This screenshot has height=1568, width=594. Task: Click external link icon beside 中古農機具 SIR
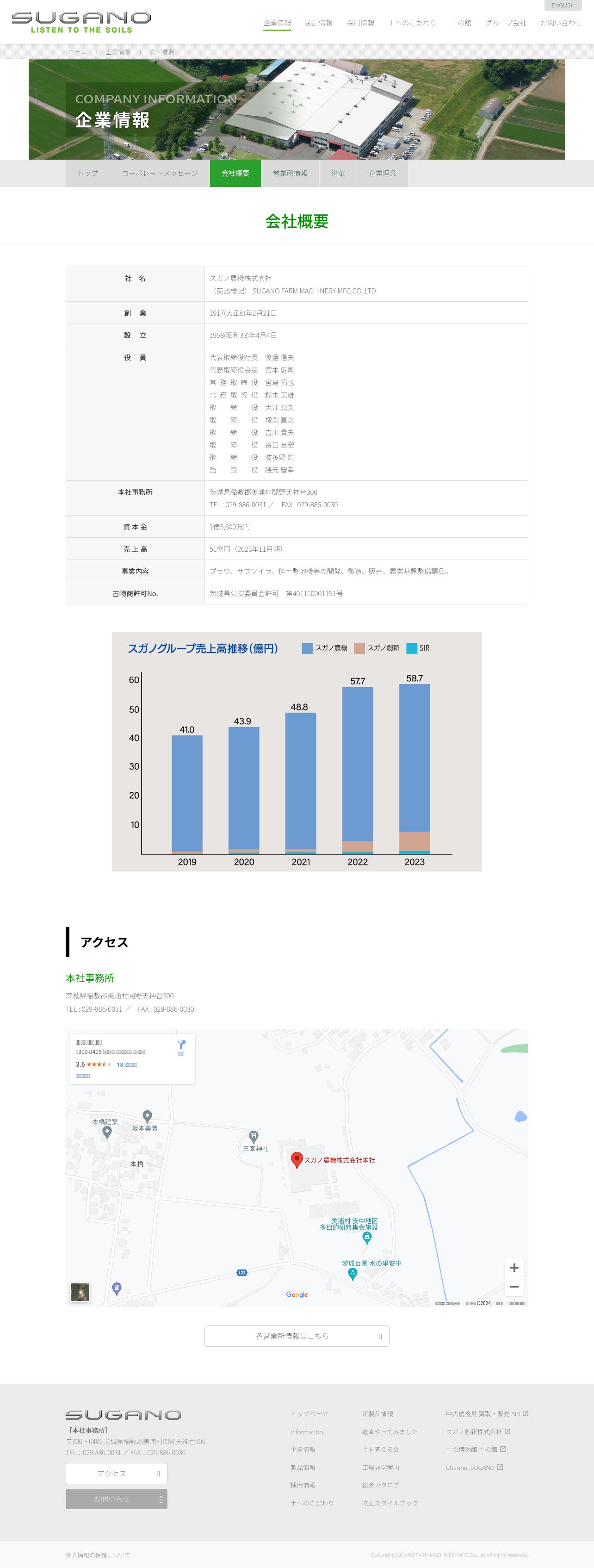pos(525,1413)
